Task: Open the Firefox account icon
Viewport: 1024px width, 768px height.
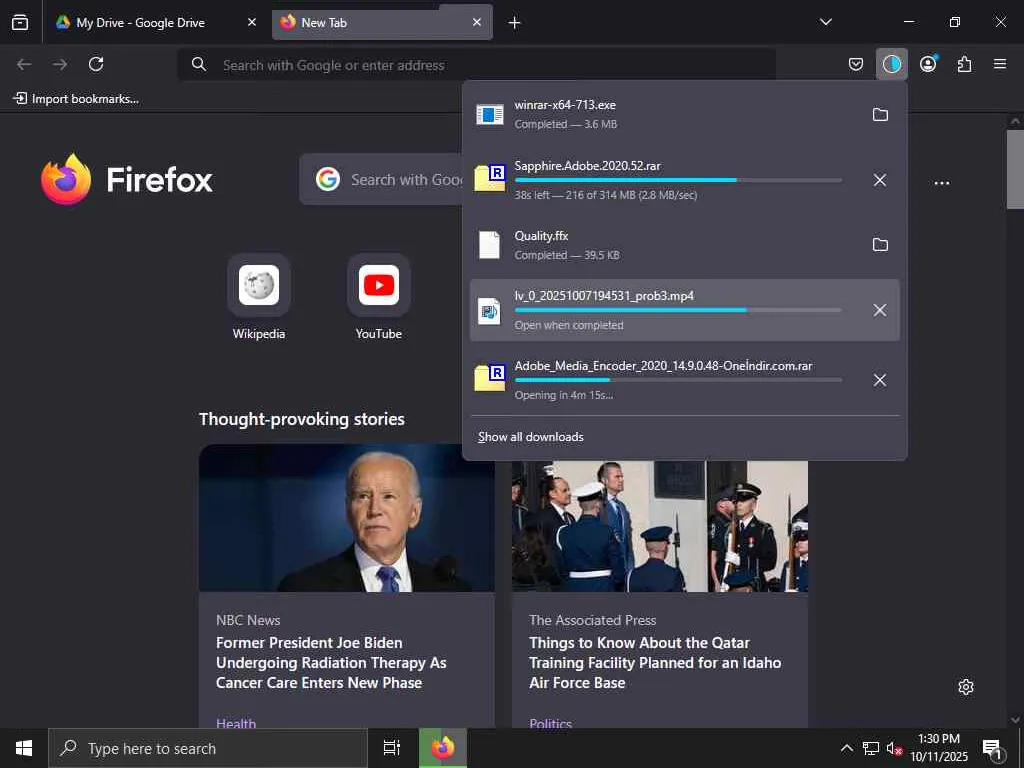Action: pos(928,64)
